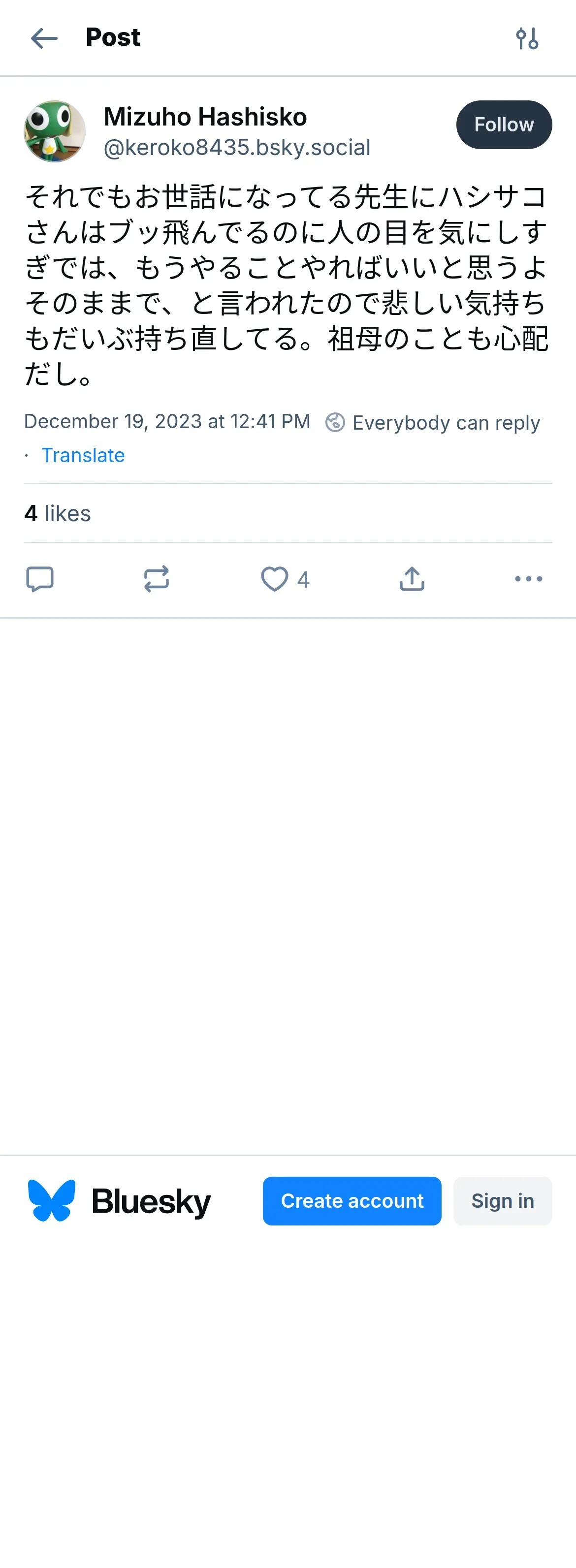Go back using the arrow icon
Viewport: 576px width, 1568px height.
44,38
